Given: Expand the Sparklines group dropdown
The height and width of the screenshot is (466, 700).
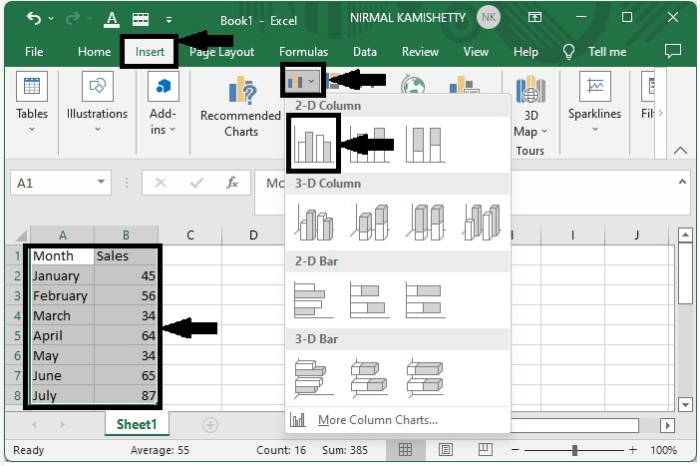Looking at the screenshot, I should 595,129.
